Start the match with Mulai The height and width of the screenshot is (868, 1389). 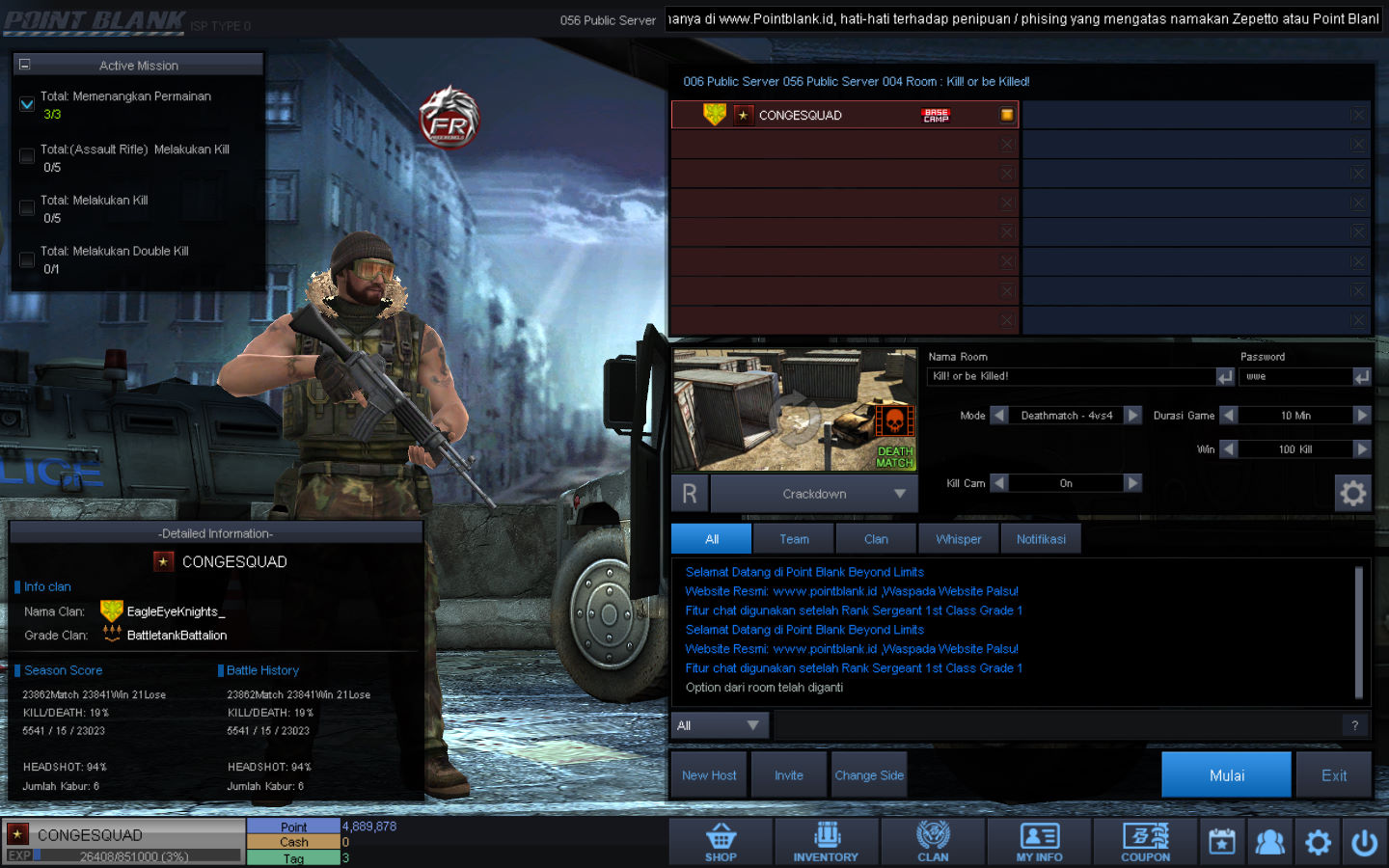1226,774
